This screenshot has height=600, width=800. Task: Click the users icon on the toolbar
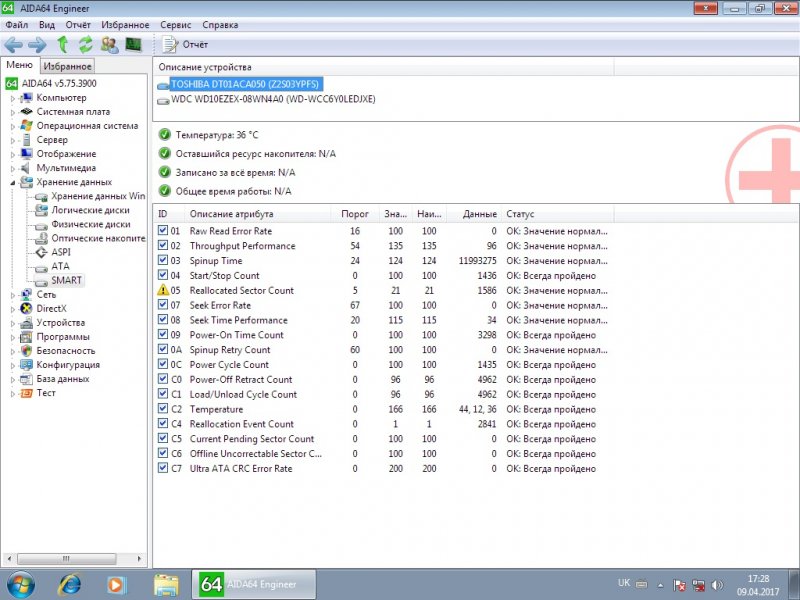[108, 45]
